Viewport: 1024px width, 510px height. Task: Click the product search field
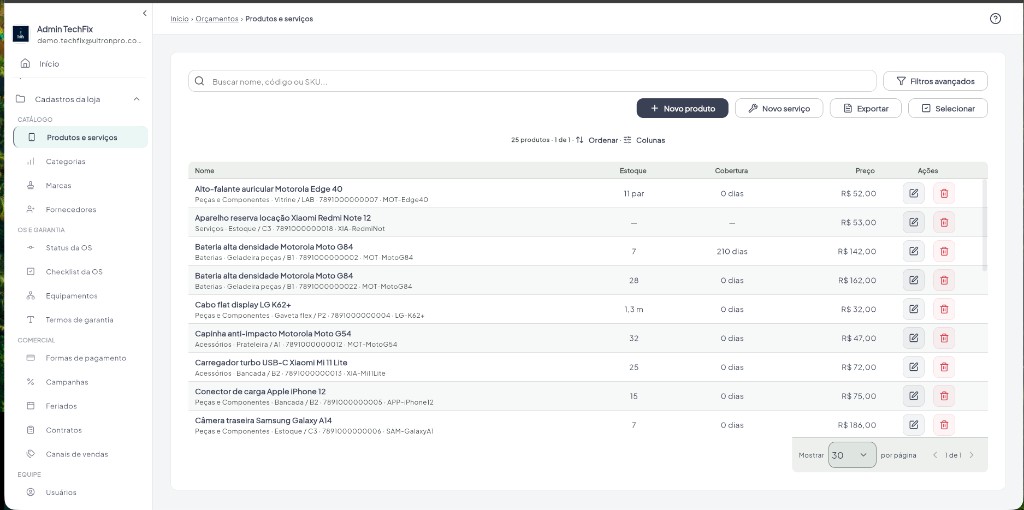[532, 82]
